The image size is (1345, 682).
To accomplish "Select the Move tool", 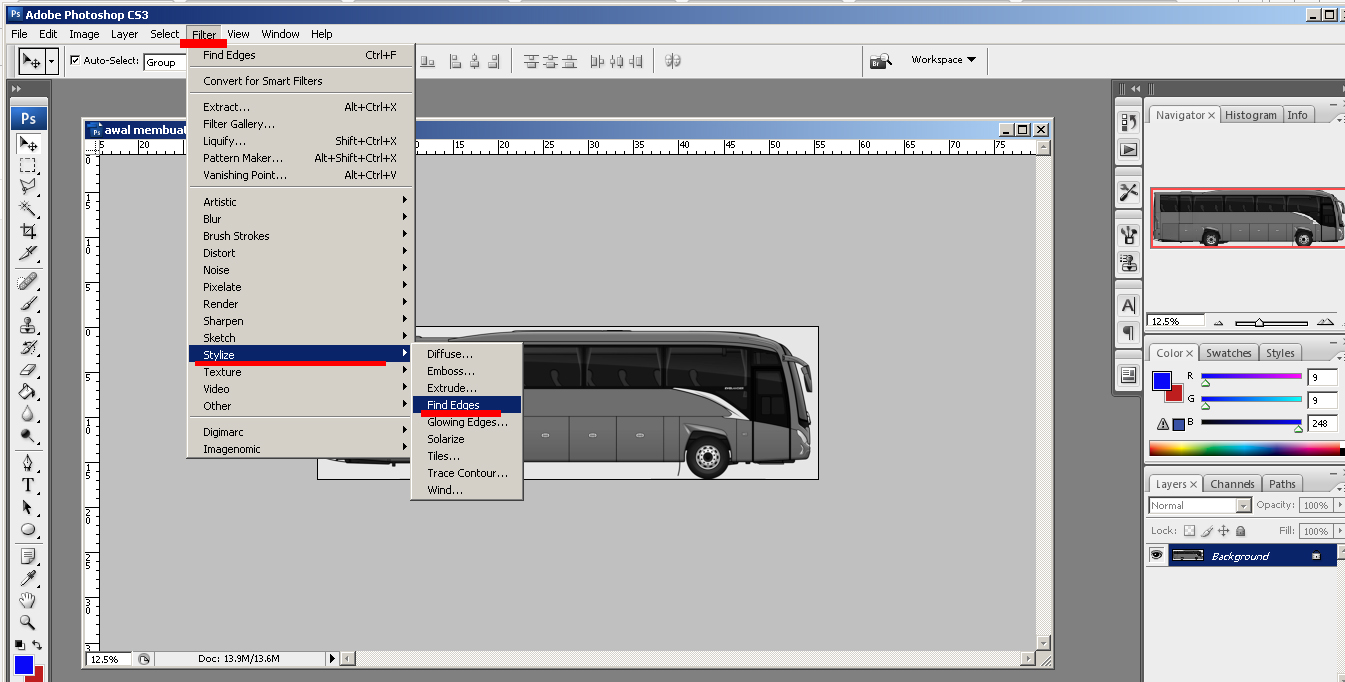I will [27, 146].
